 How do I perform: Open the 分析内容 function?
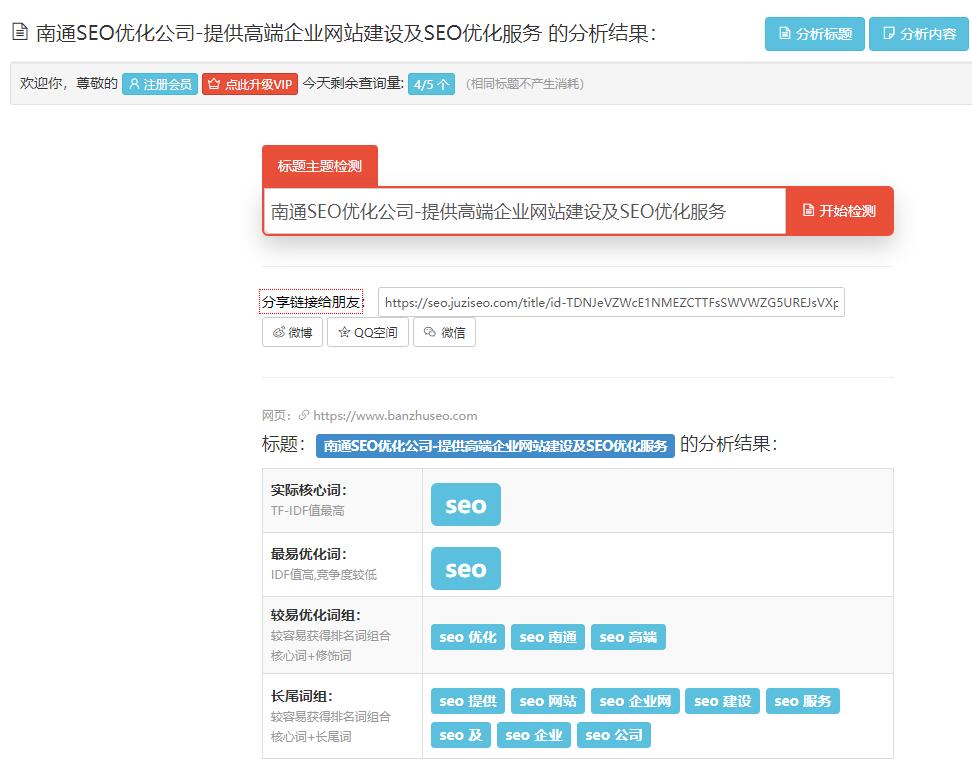point(918,32)
